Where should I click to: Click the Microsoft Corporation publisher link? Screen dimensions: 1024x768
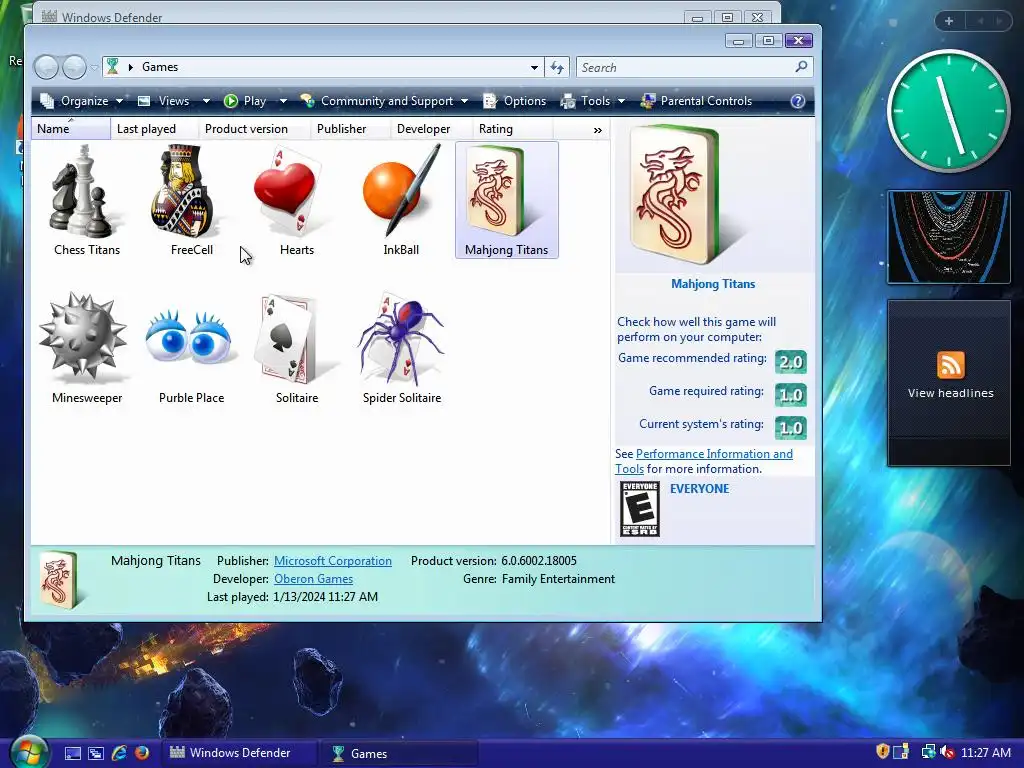pos(333,561)
